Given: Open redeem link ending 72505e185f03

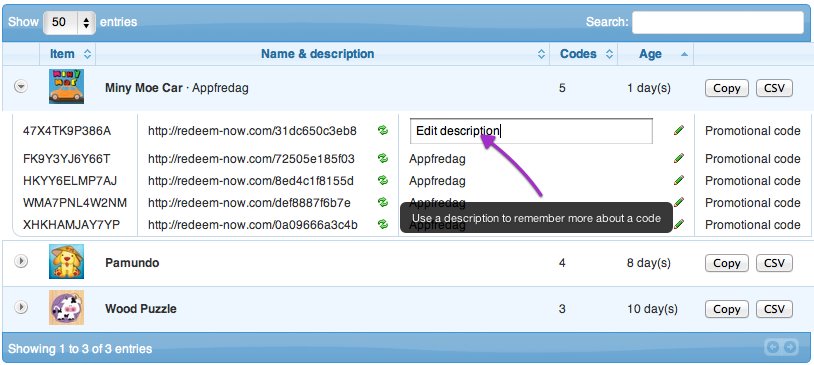Looking at the screenshot, I should pos(251,158).
